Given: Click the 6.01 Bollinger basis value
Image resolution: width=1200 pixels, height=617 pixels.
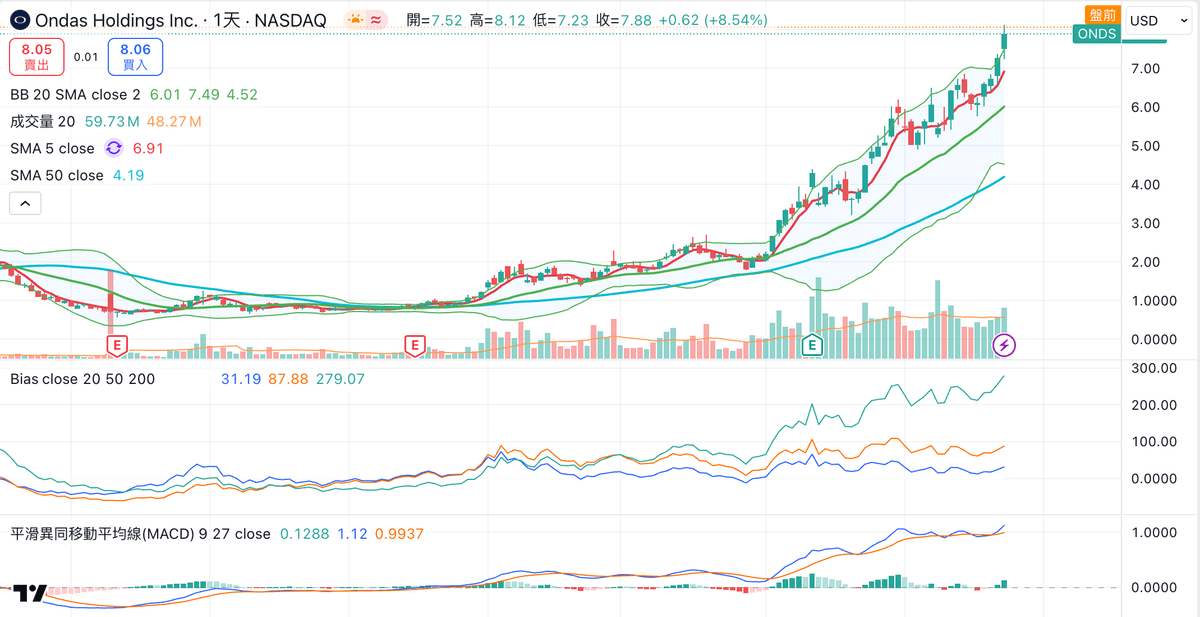Looking at the screenshot, I should point(165,95).
